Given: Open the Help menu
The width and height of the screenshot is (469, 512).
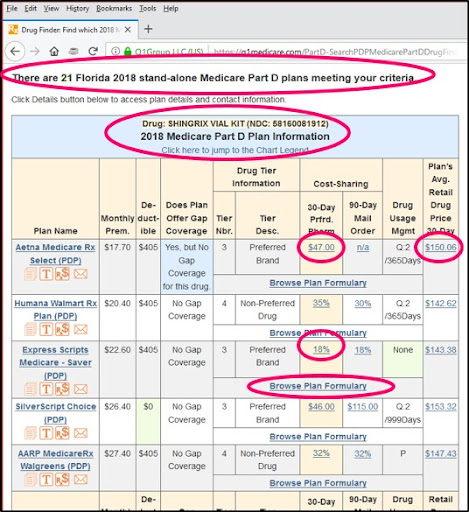Looking at the screenshot, I should point(171,8).
